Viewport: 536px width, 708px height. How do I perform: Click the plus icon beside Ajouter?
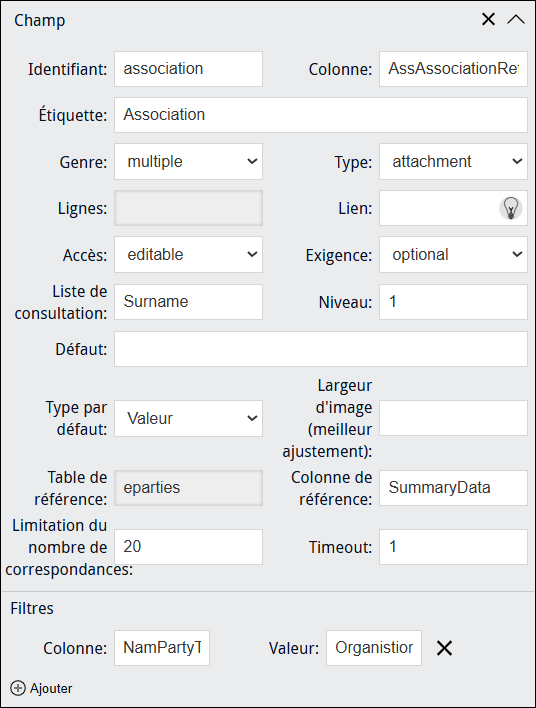click(x=18, y=688)
